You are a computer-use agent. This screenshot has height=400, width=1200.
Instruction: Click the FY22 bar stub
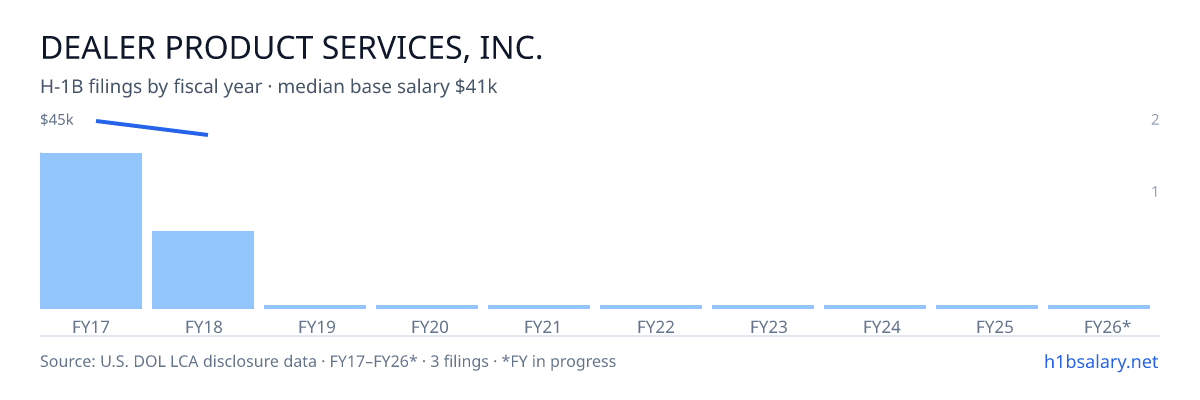pyautogui.click(x=651, y=307)
